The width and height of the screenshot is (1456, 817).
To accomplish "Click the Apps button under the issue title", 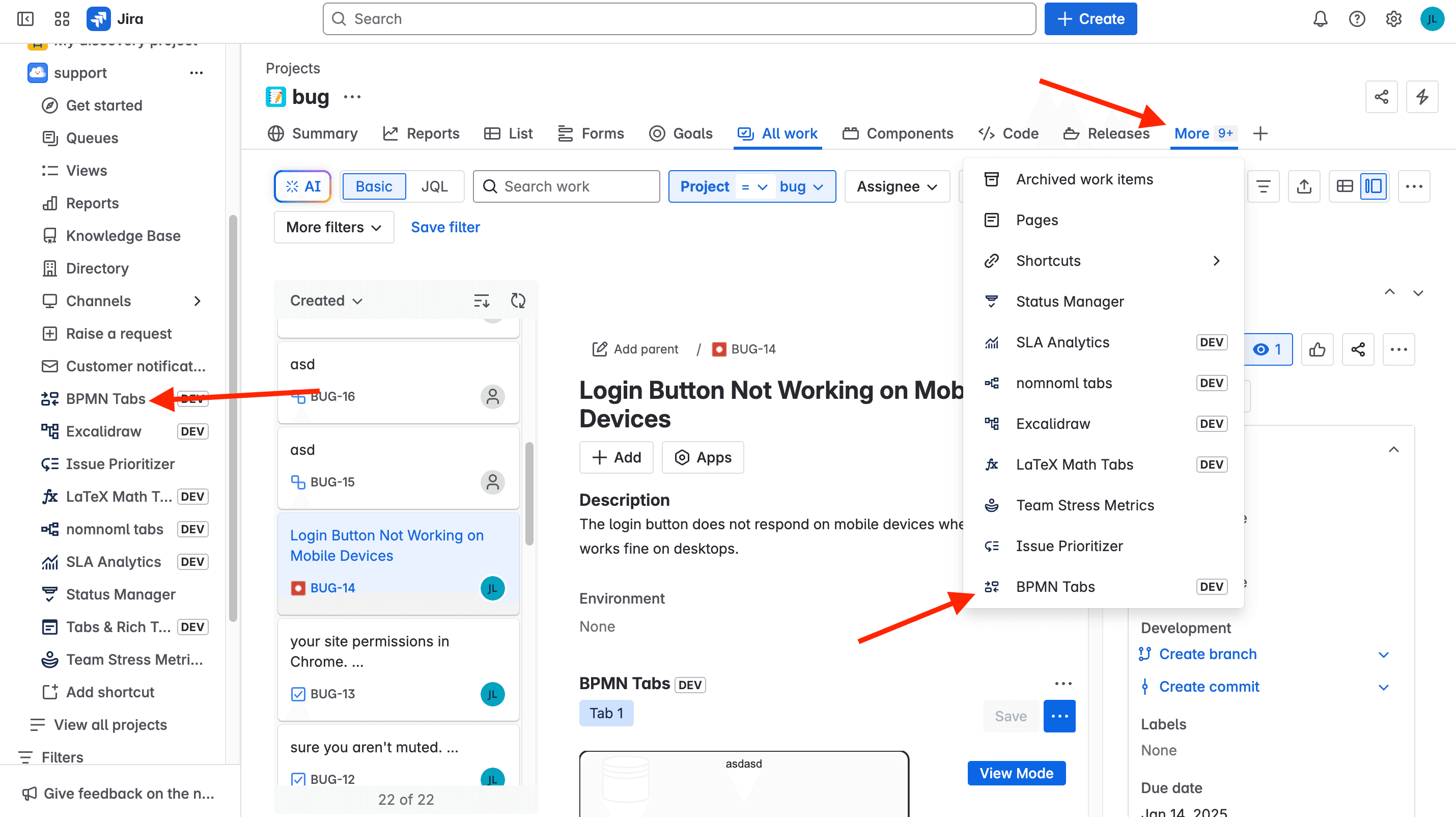I will 703,457.
